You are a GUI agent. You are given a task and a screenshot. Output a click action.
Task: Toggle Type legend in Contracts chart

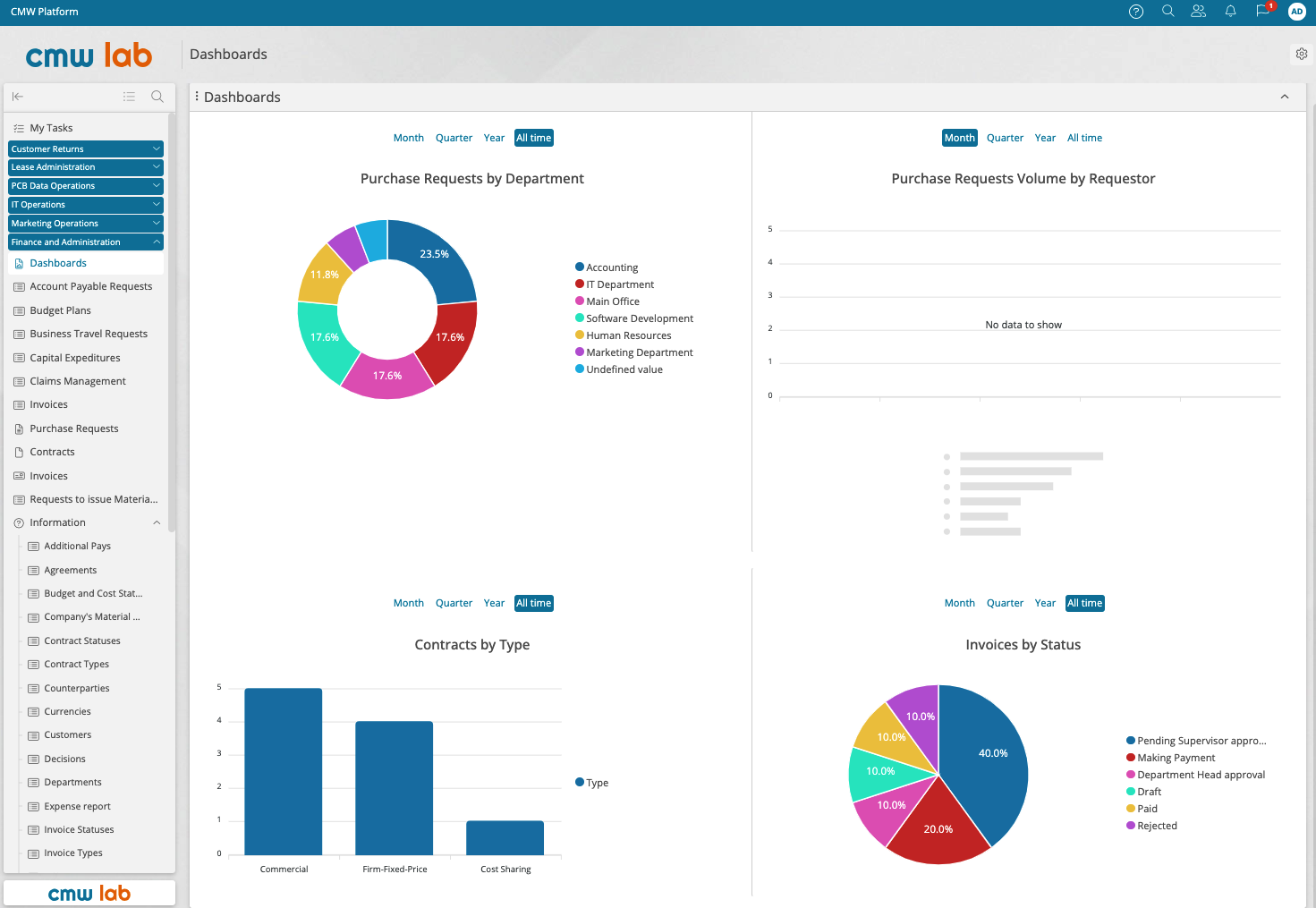(591, 783)
